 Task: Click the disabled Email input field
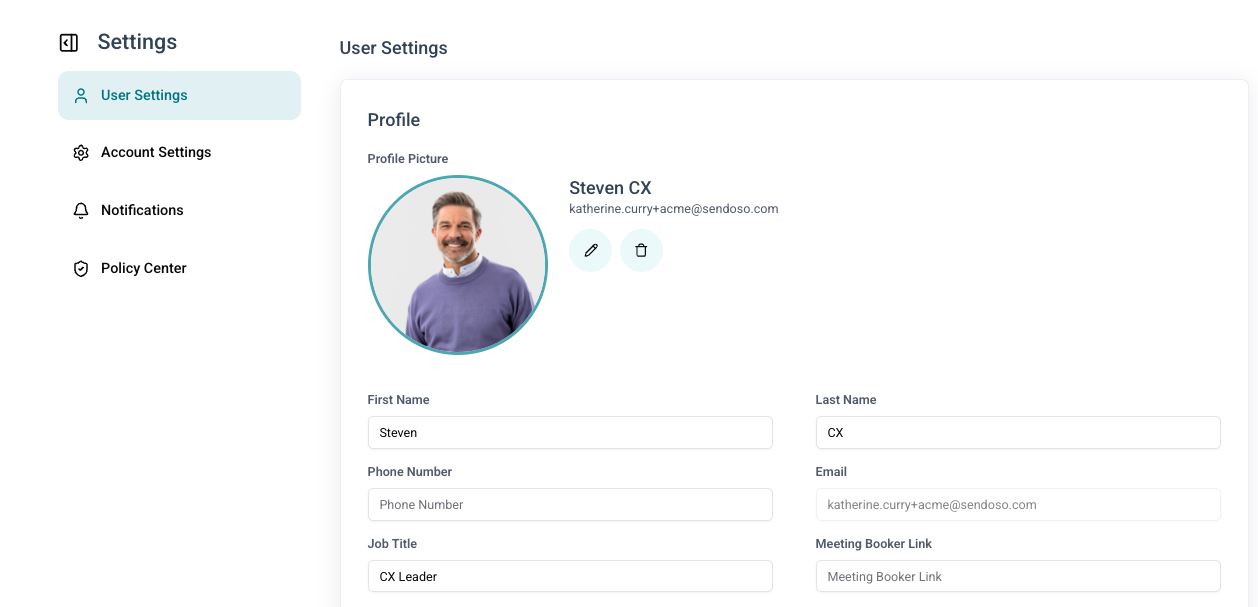click(x=1018, y=504)
